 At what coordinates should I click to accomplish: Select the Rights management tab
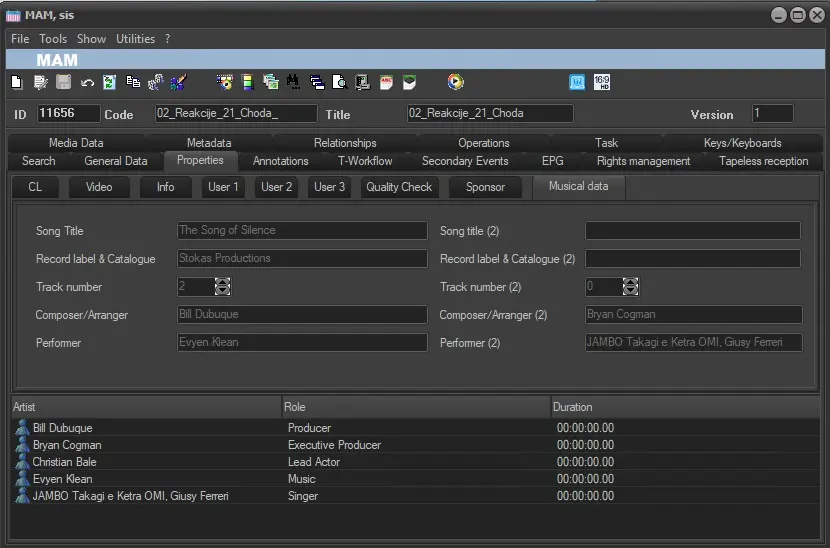click(x=643, y=161)
